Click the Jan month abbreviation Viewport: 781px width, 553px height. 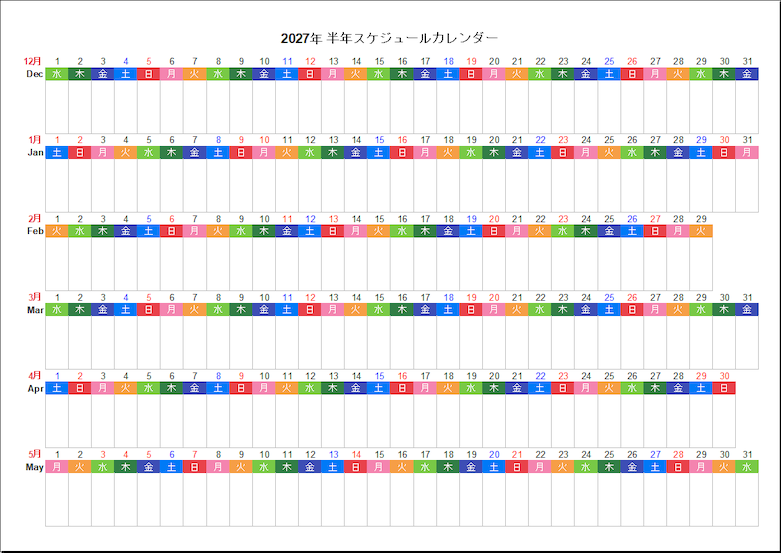[x=35, y=152]
